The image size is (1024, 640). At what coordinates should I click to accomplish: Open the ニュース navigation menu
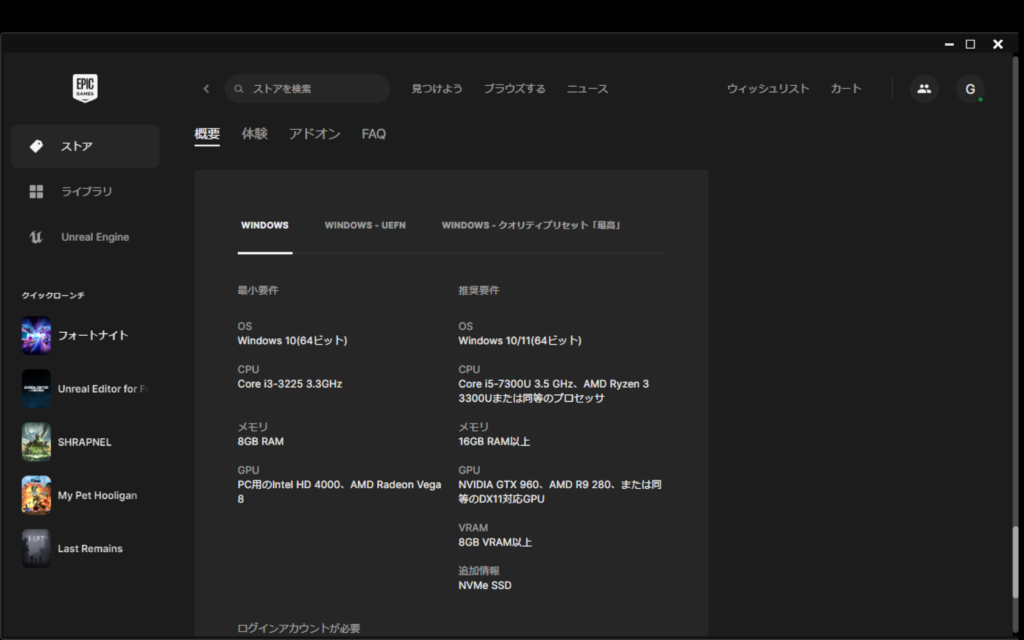coord(587,89)
